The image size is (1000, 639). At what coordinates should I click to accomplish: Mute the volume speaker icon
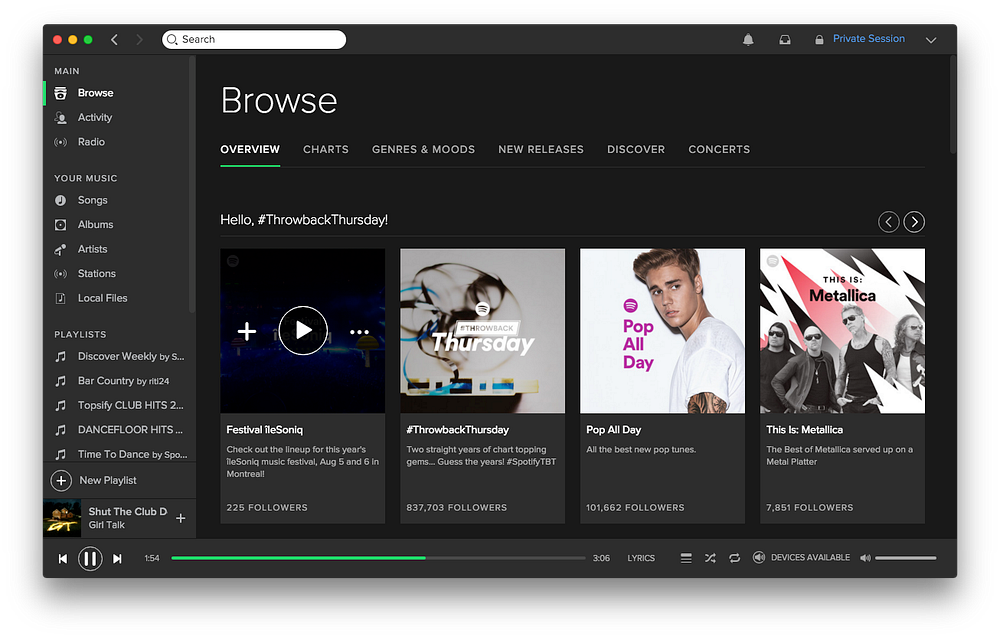(x=865, y=558)
